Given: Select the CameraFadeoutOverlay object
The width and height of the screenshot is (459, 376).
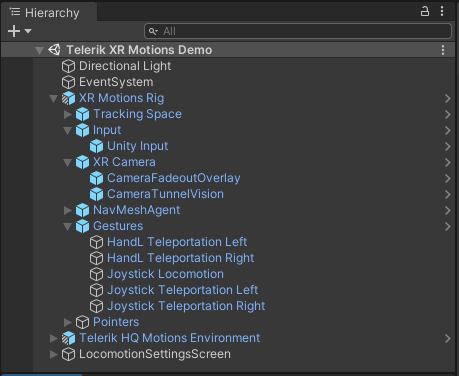Looking at the screenshot, I should (173, 178).
